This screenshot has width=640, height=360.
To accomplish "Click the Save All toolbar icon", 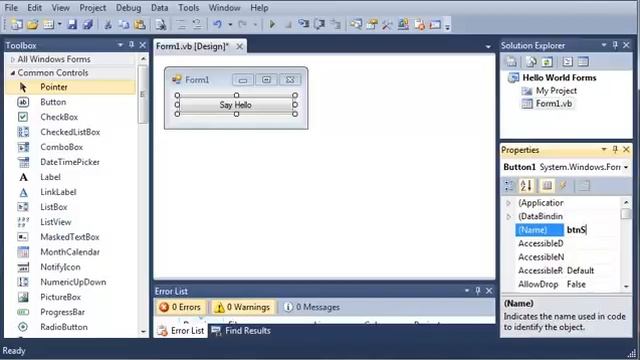I will pos(88,24).
